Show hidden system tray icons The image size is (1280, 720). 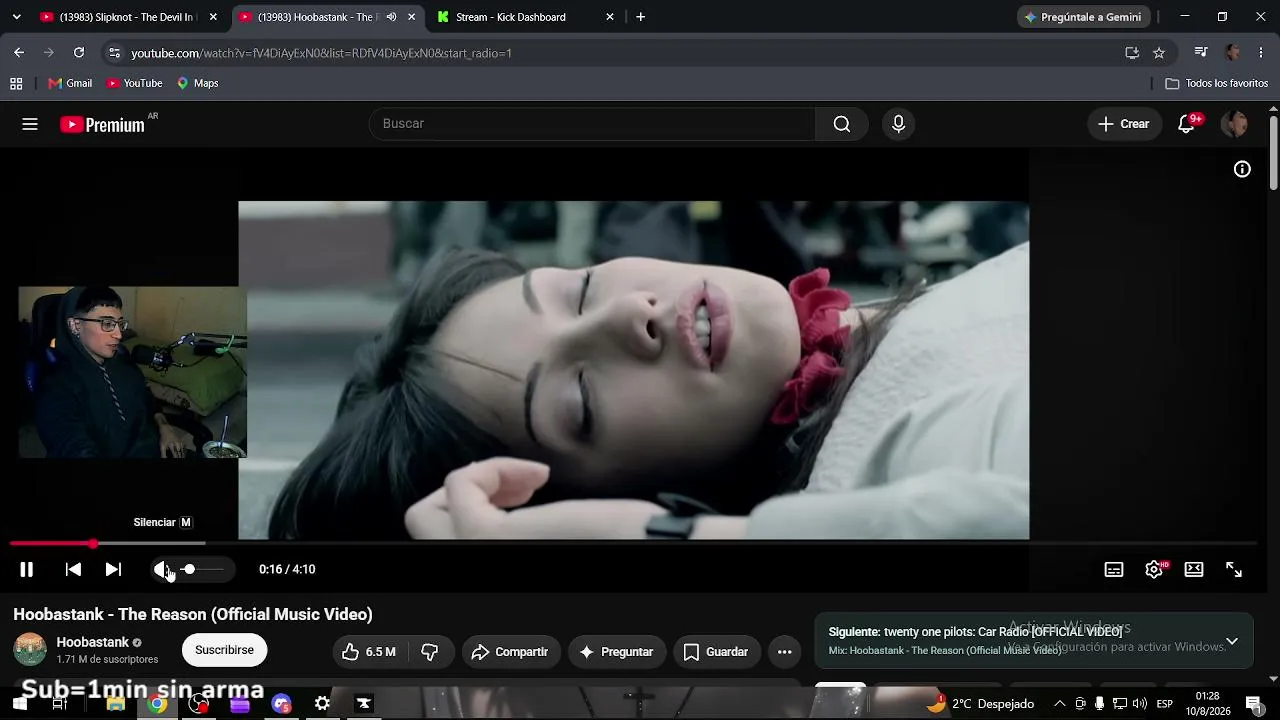pos(1060,704)
